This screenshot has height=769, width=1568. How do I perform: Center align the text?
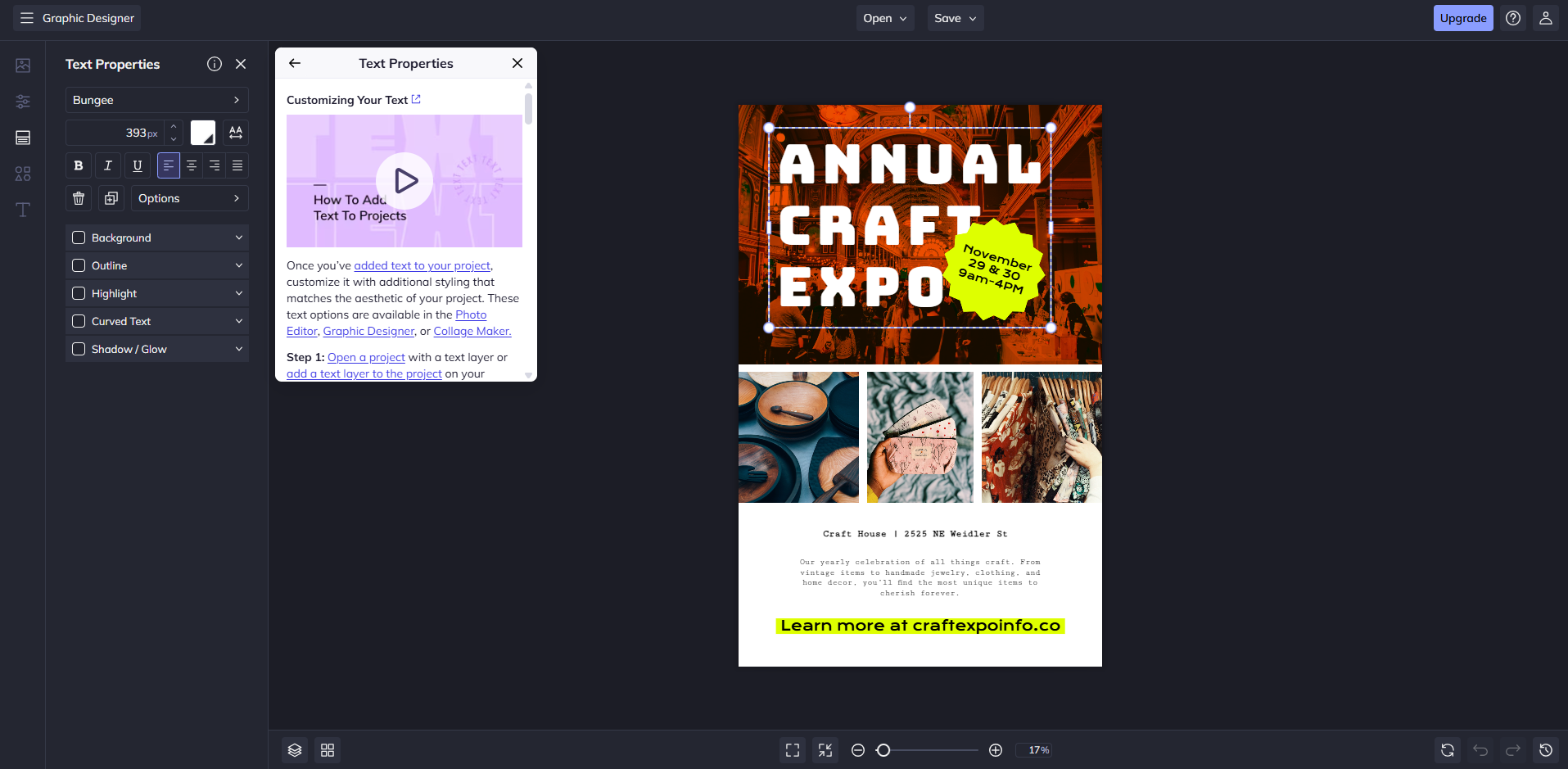tap(192, 165)
